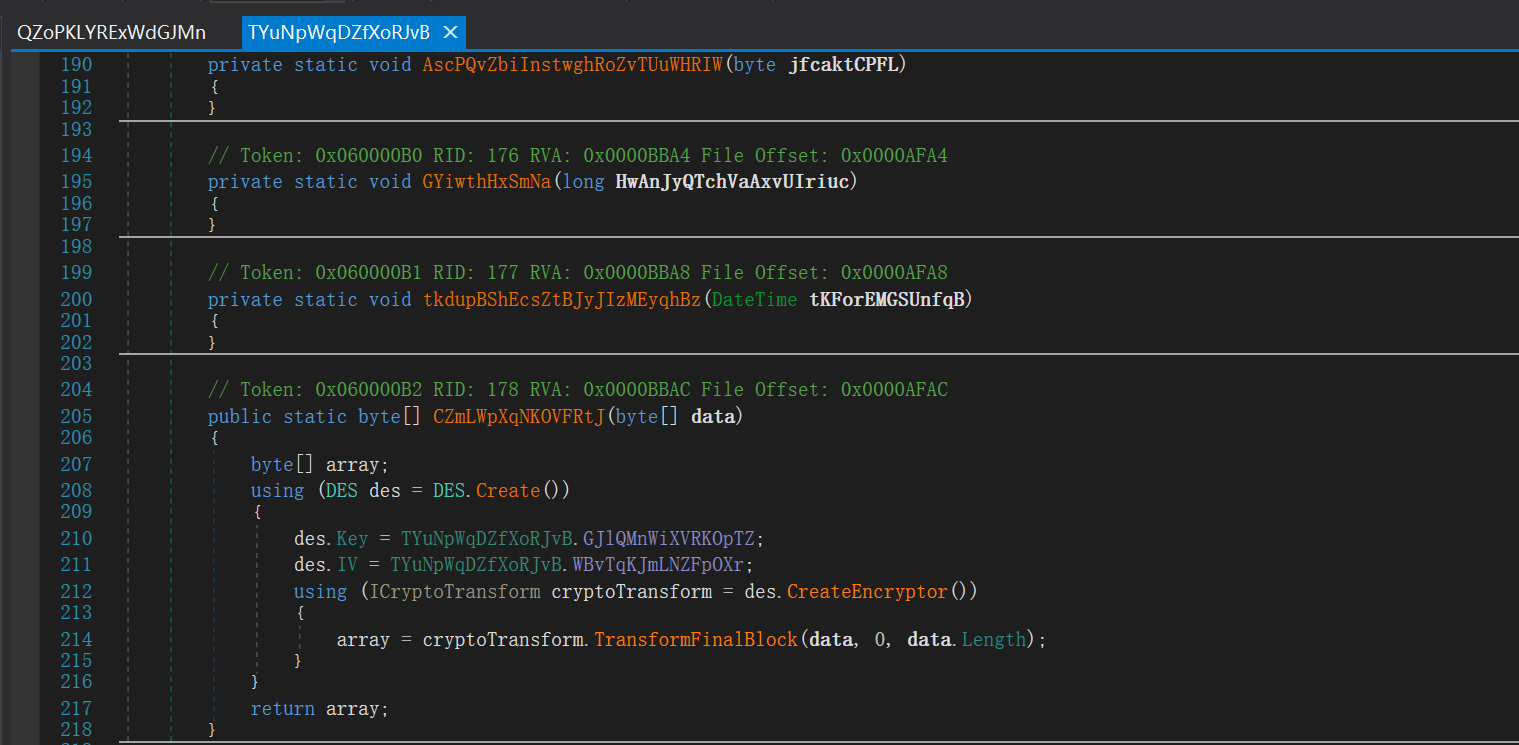Open the AscPQvZbiInstwghRoZvTUuWHRIW method definition
The height and width of the screenshot is (745, 1519).
pyautogui.click(x=572, y=65)
